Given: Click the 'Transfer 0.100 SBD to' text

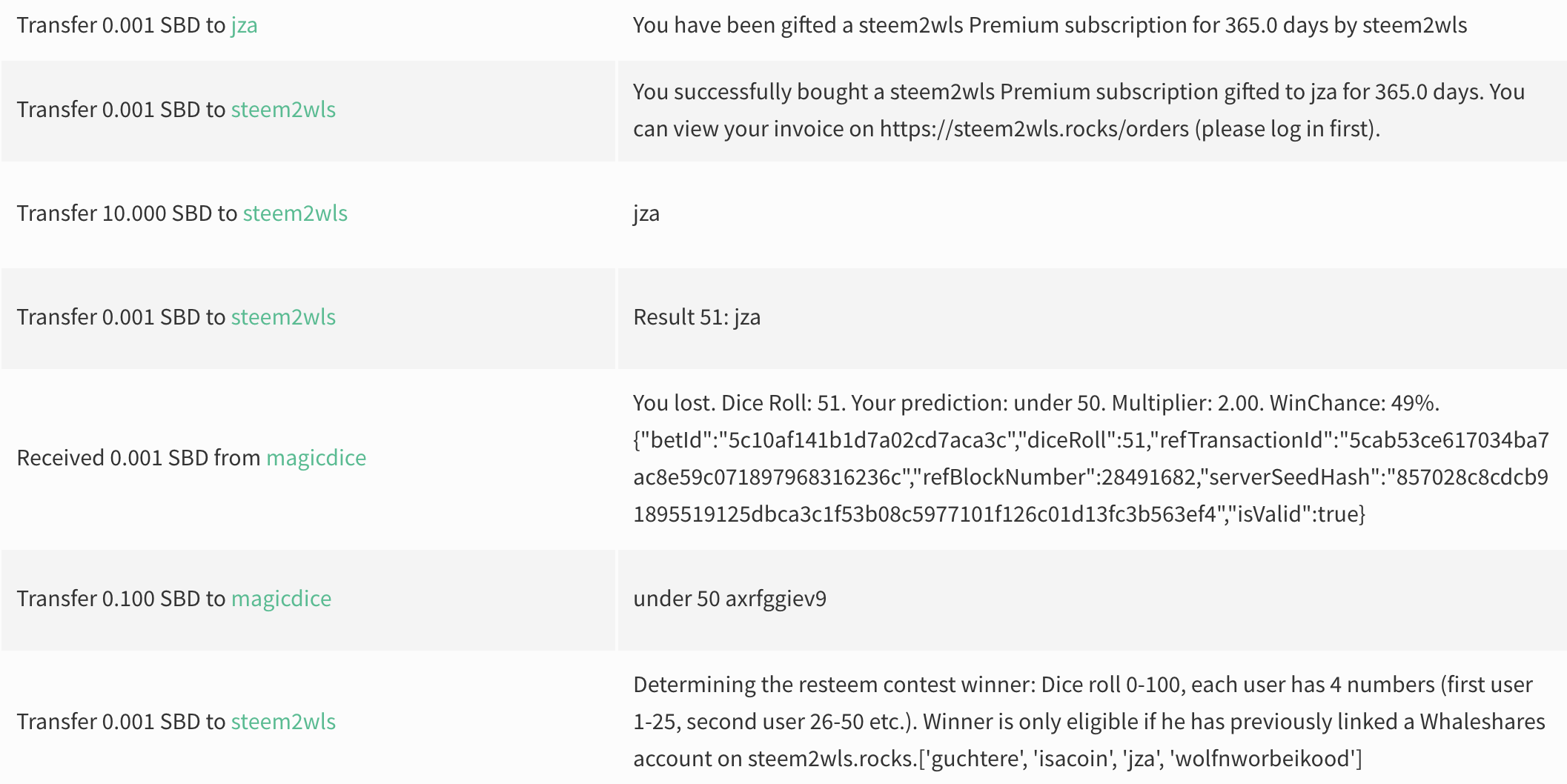Looking at the screenshot, I should [x=121, y=599].
